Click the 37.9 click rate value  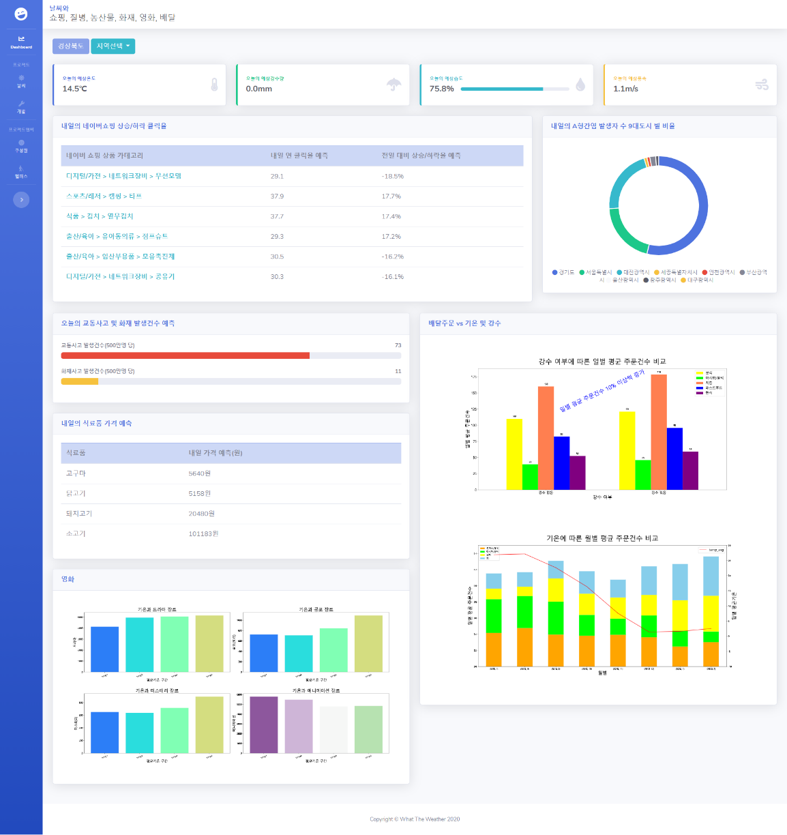(277, 196)
